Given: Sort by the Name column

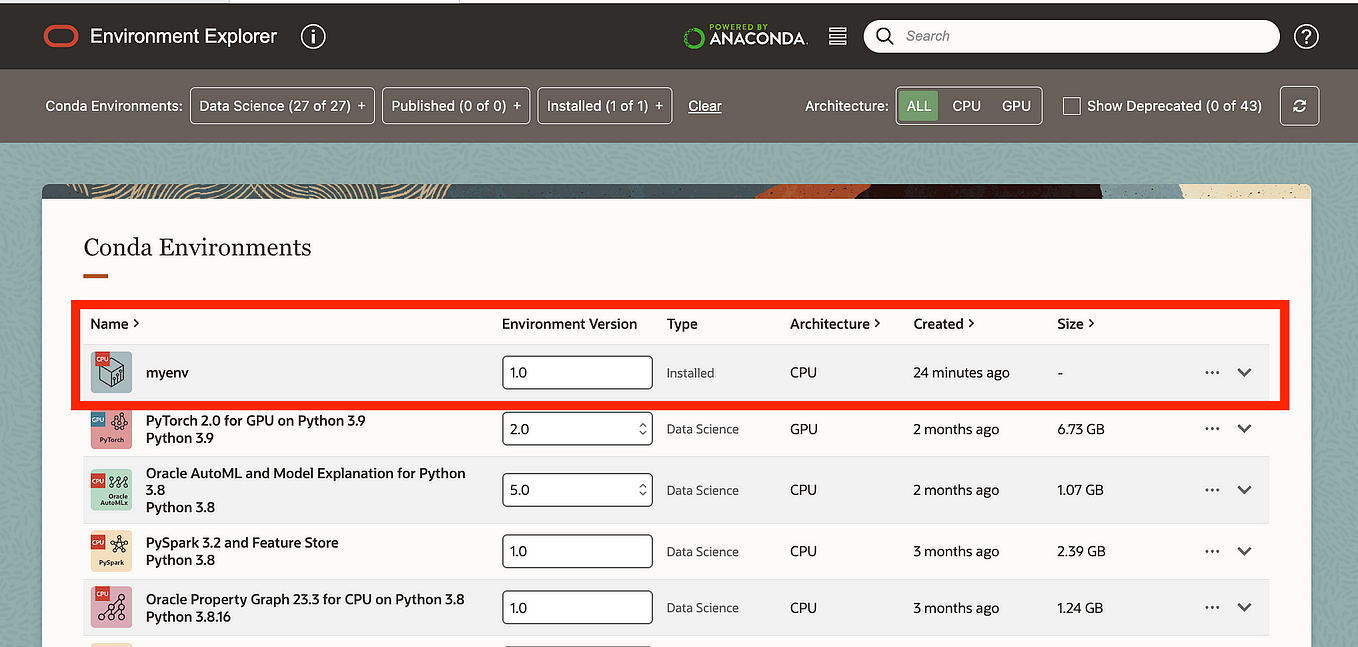Looking at the screenshot, I should (x=114, y=324).
